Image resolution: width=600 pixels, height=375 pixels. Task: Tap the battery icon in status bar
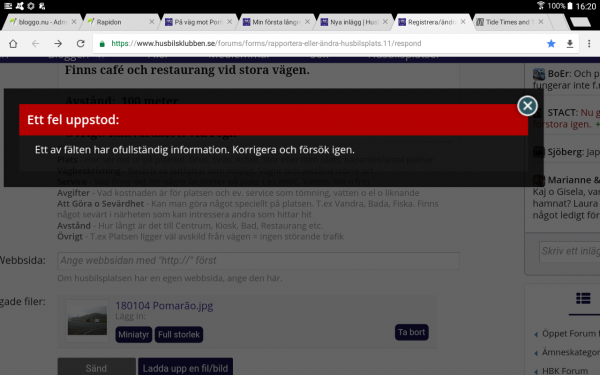tap(570, 6)
